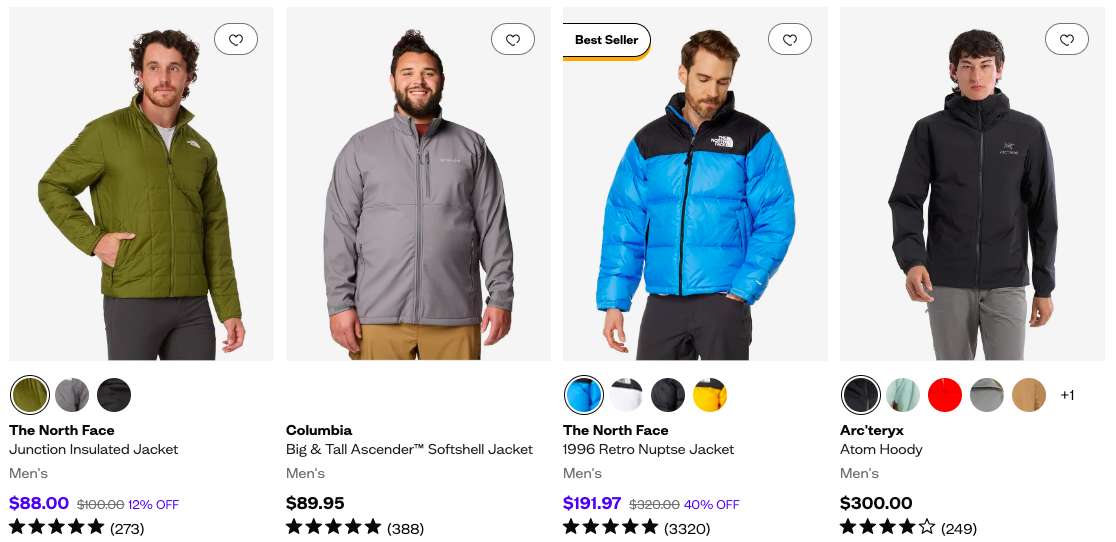Open the Junction Insulated Jacket product link
This screenshot has width=1116, height=542.
pos(94,449)
